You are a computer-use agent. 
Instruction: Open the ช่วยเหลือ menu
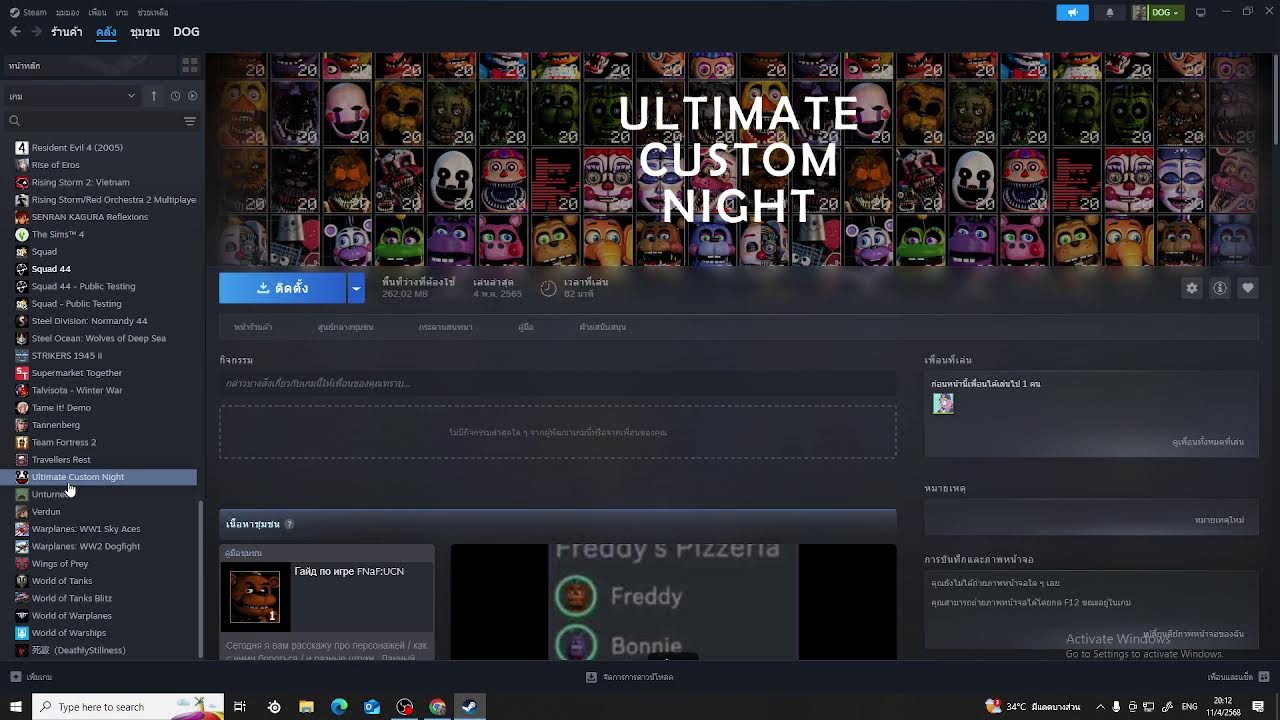(152, 12)
